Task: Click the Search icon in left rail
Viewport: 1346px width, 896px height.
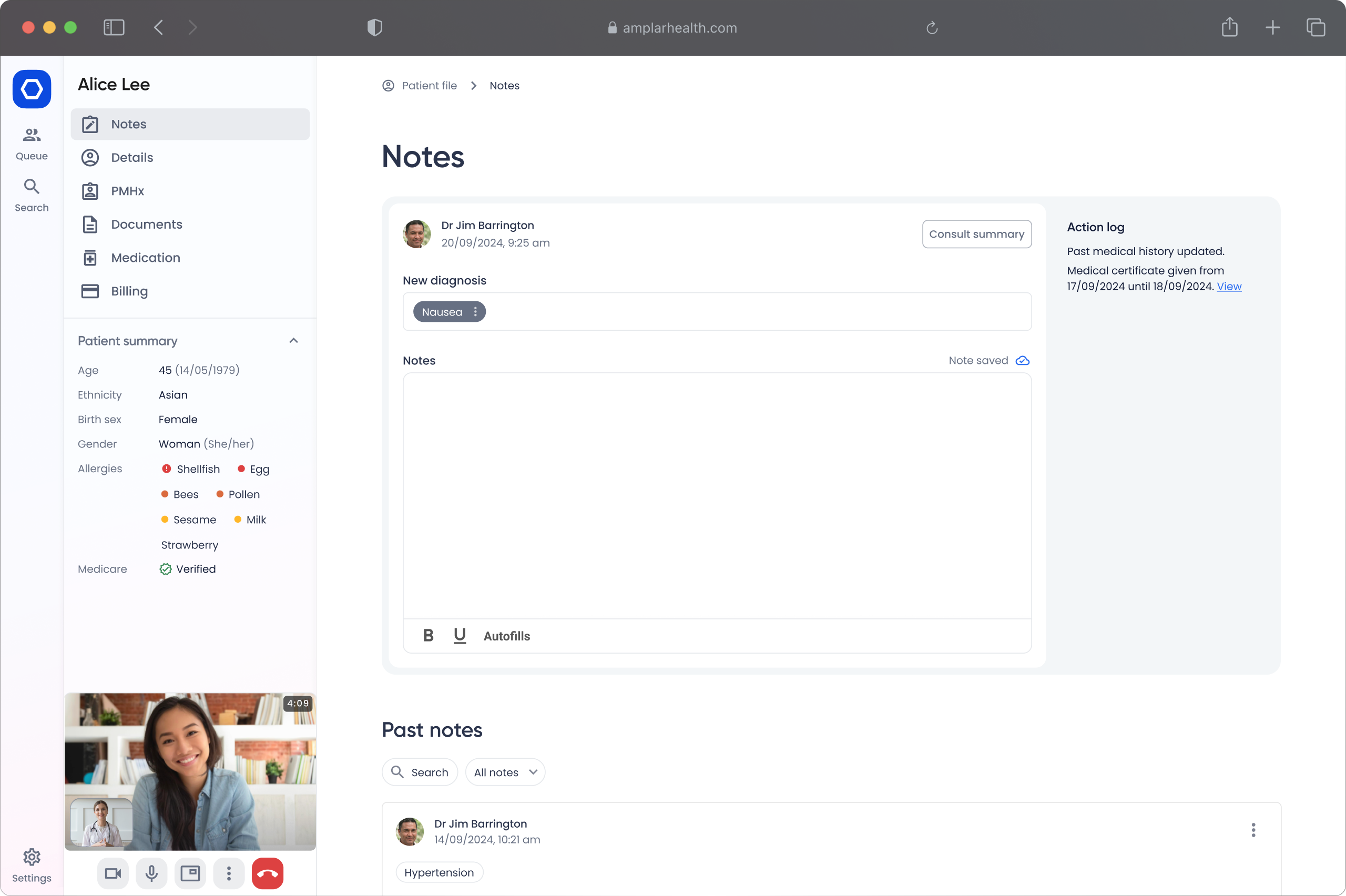Action: point(32,195)
